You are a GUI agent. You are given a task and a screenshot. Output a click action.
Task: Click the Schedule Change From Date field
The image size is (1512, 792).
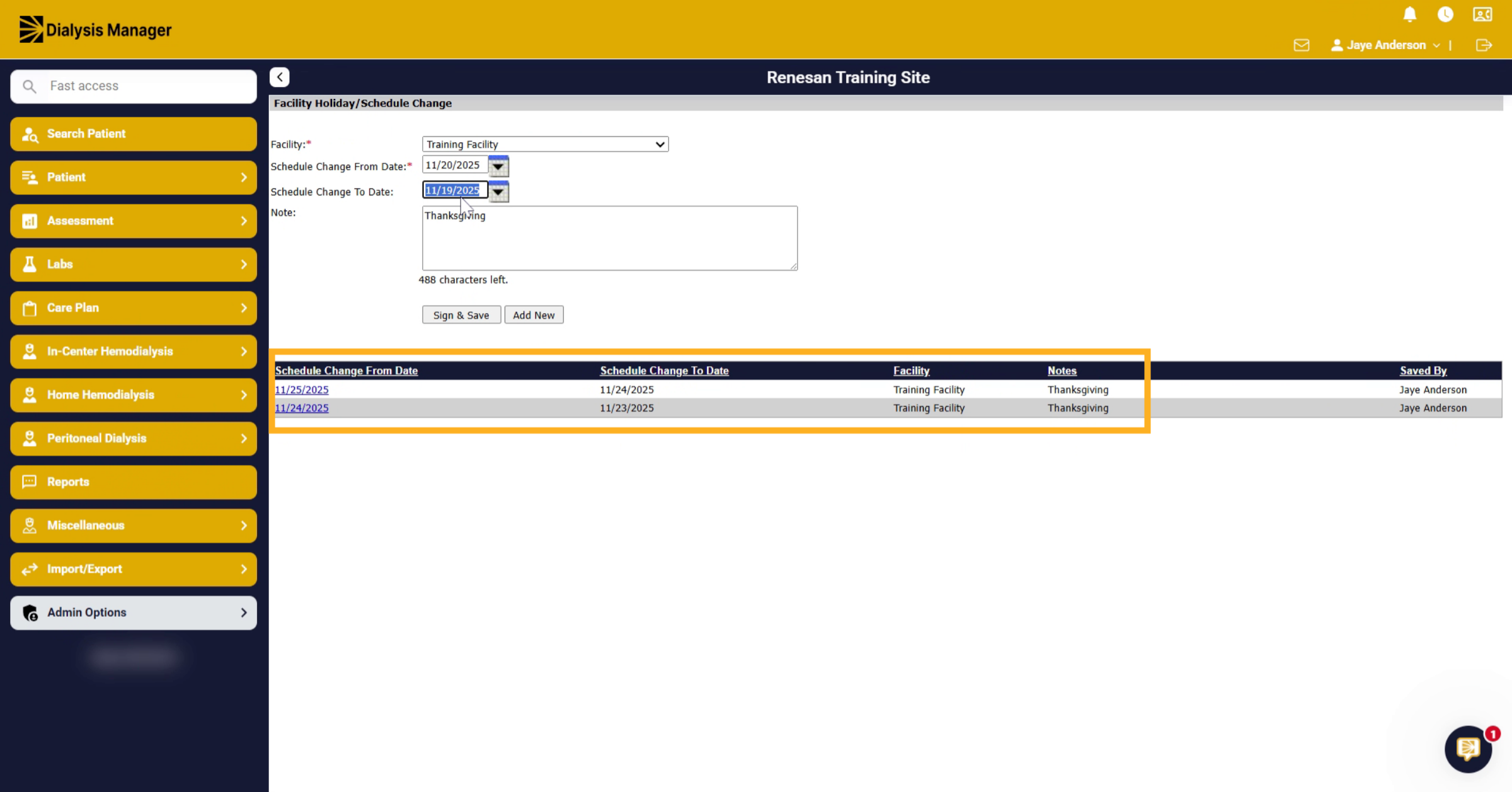point(455,165)
